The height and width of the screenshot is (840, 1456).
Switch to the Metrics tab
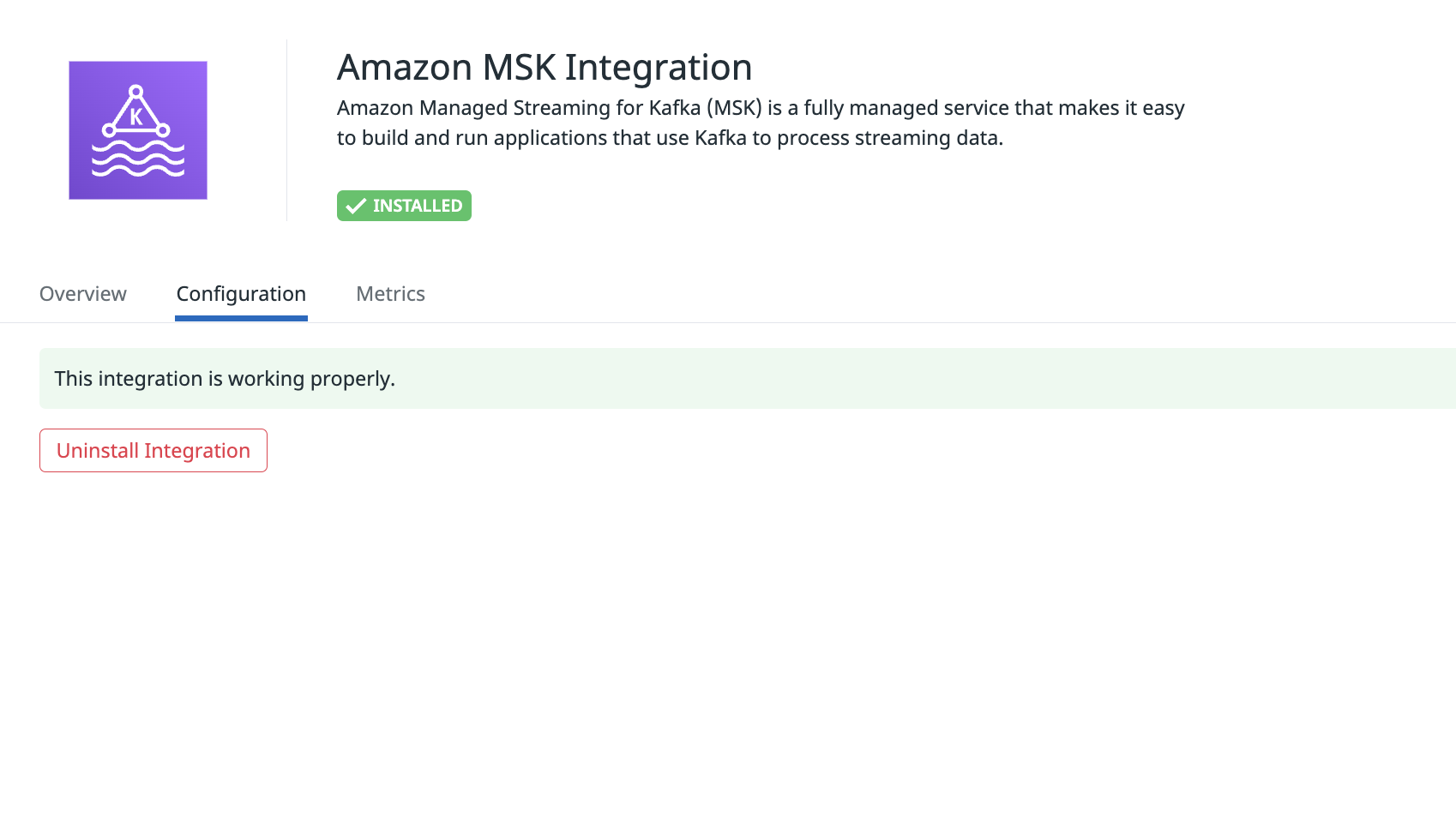point(390,294)
